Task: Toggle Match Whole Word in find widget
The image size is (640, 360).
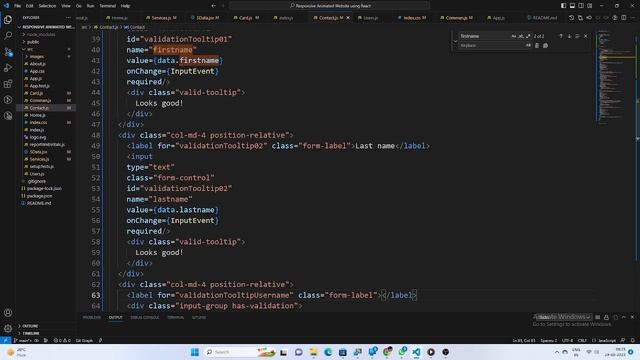Action: 521,36
